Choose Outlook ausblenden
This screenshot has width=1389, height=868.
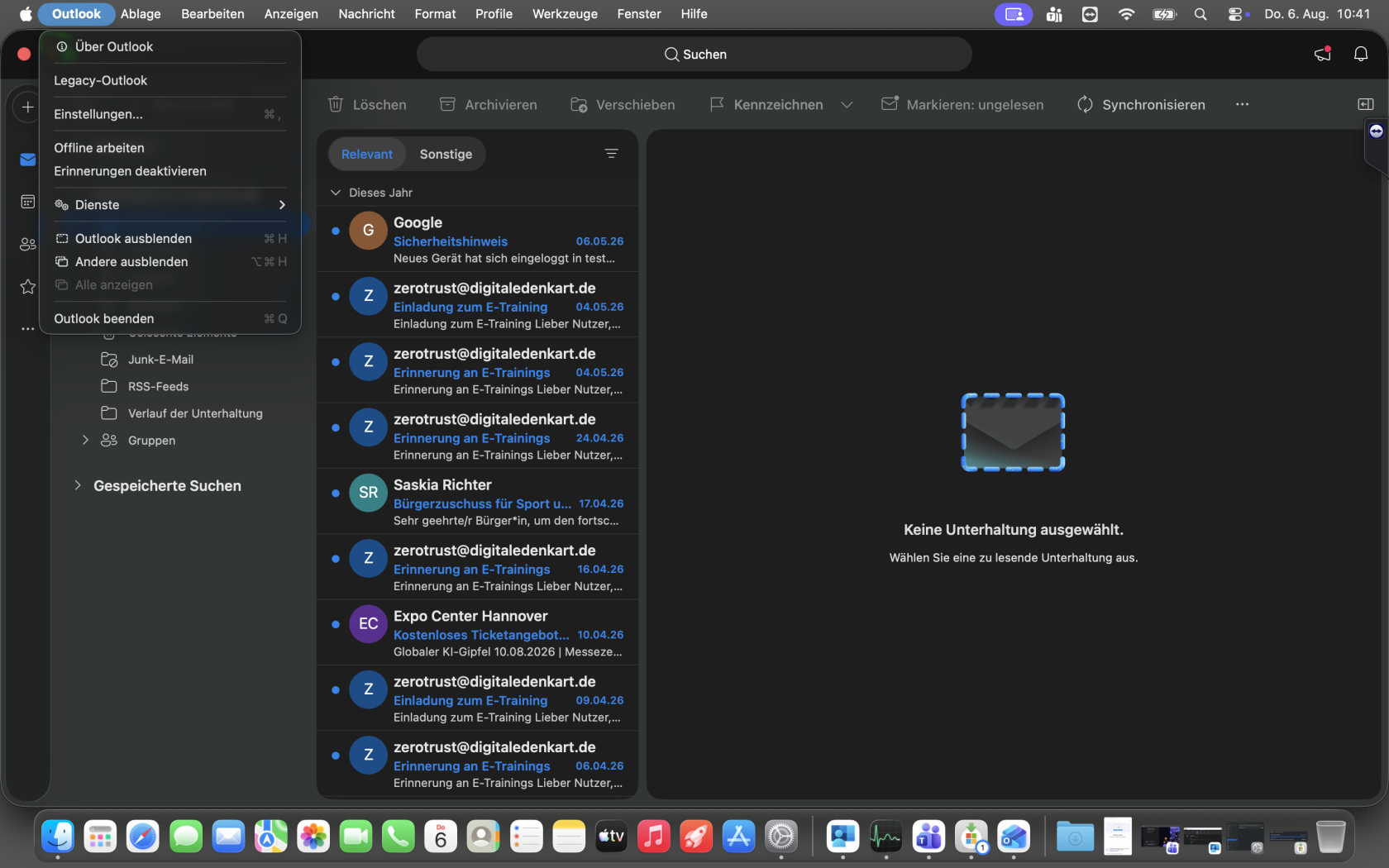click(170, 239)
